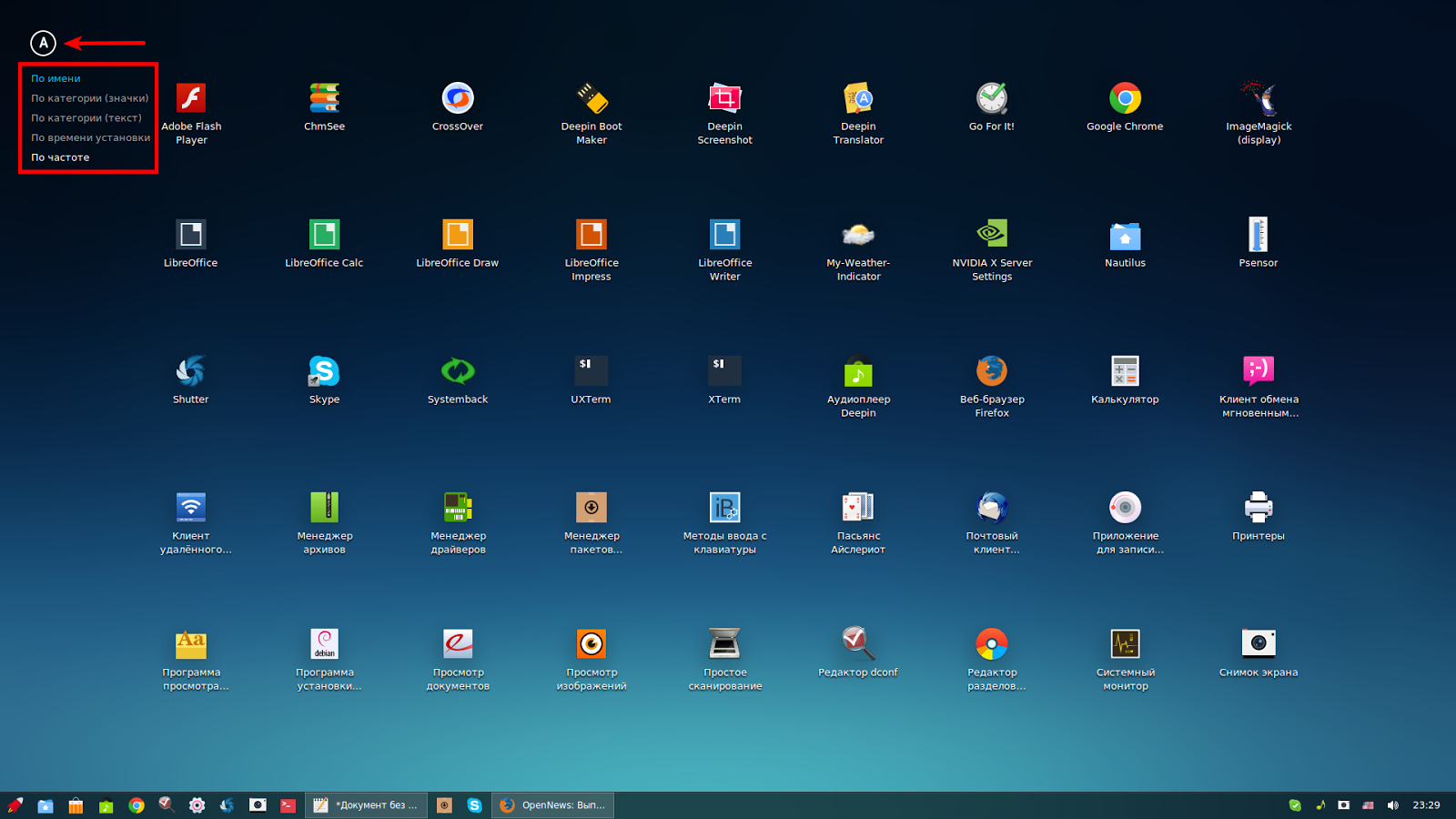Open Systemback application
This screenshot has width=1456, height=819.
(x=458, y=371)
